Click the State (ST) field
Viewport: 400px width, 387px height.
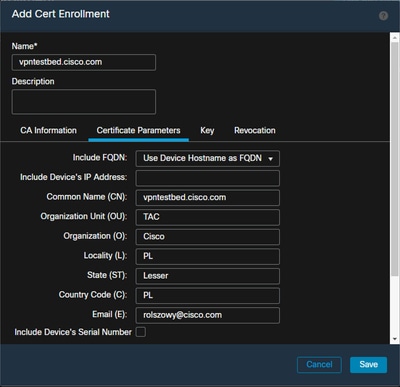(x=208, y=276)
